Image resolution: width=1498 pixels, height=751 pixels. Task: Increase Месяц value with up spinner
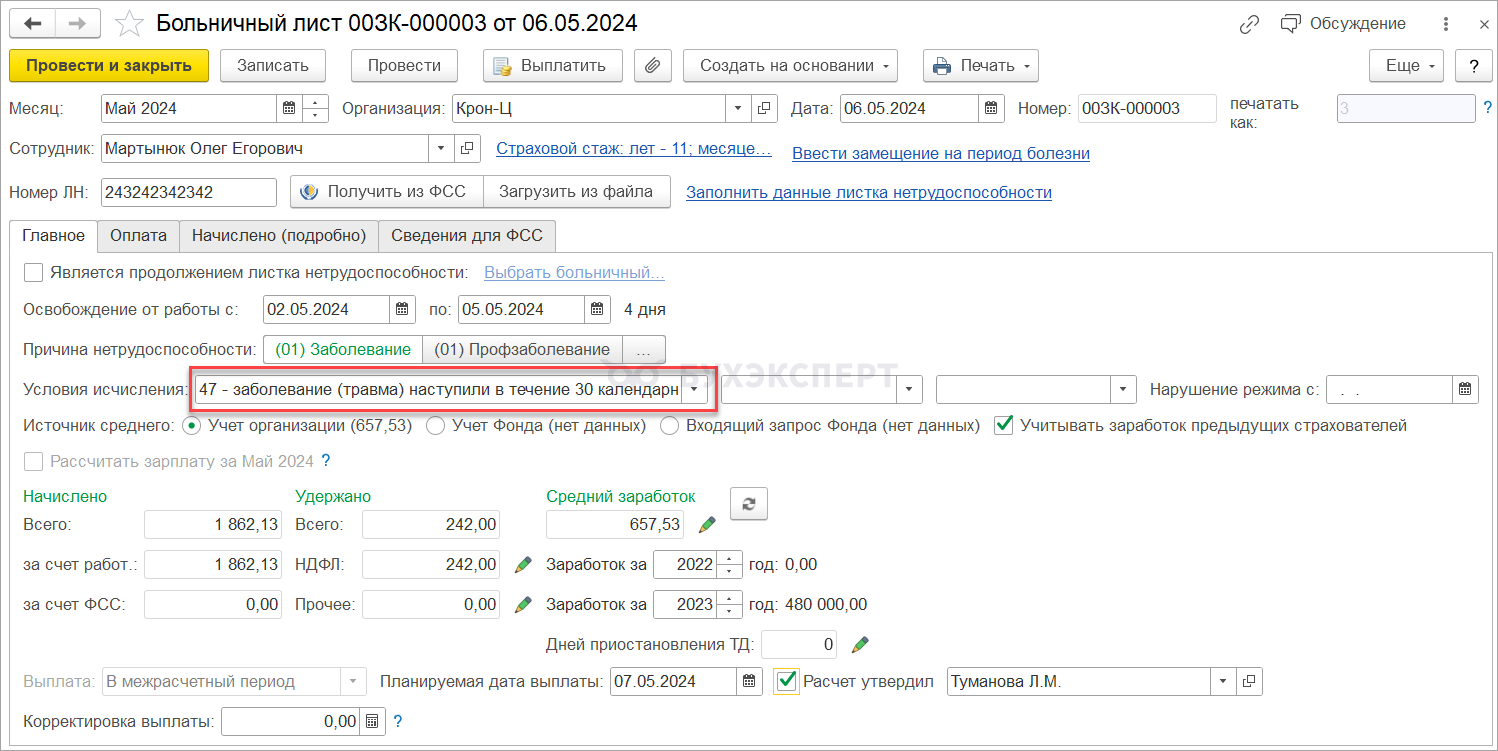coord(315,103)
